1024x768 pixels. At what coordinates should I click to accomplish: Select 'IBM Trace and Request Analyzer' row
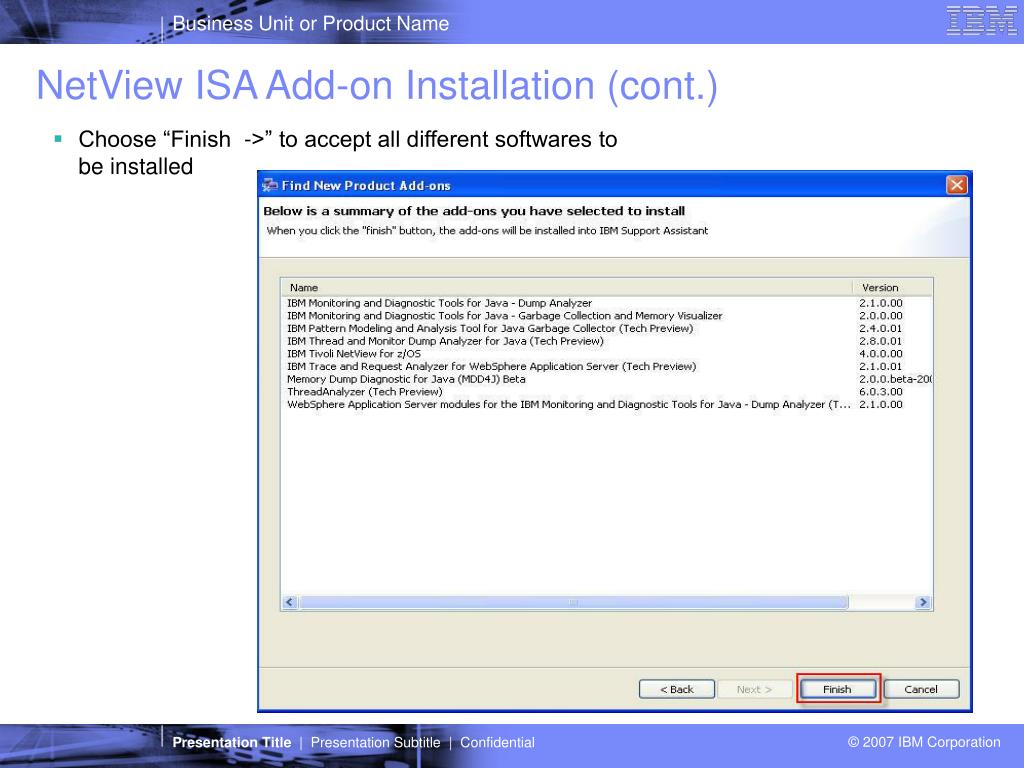[606, 366]
